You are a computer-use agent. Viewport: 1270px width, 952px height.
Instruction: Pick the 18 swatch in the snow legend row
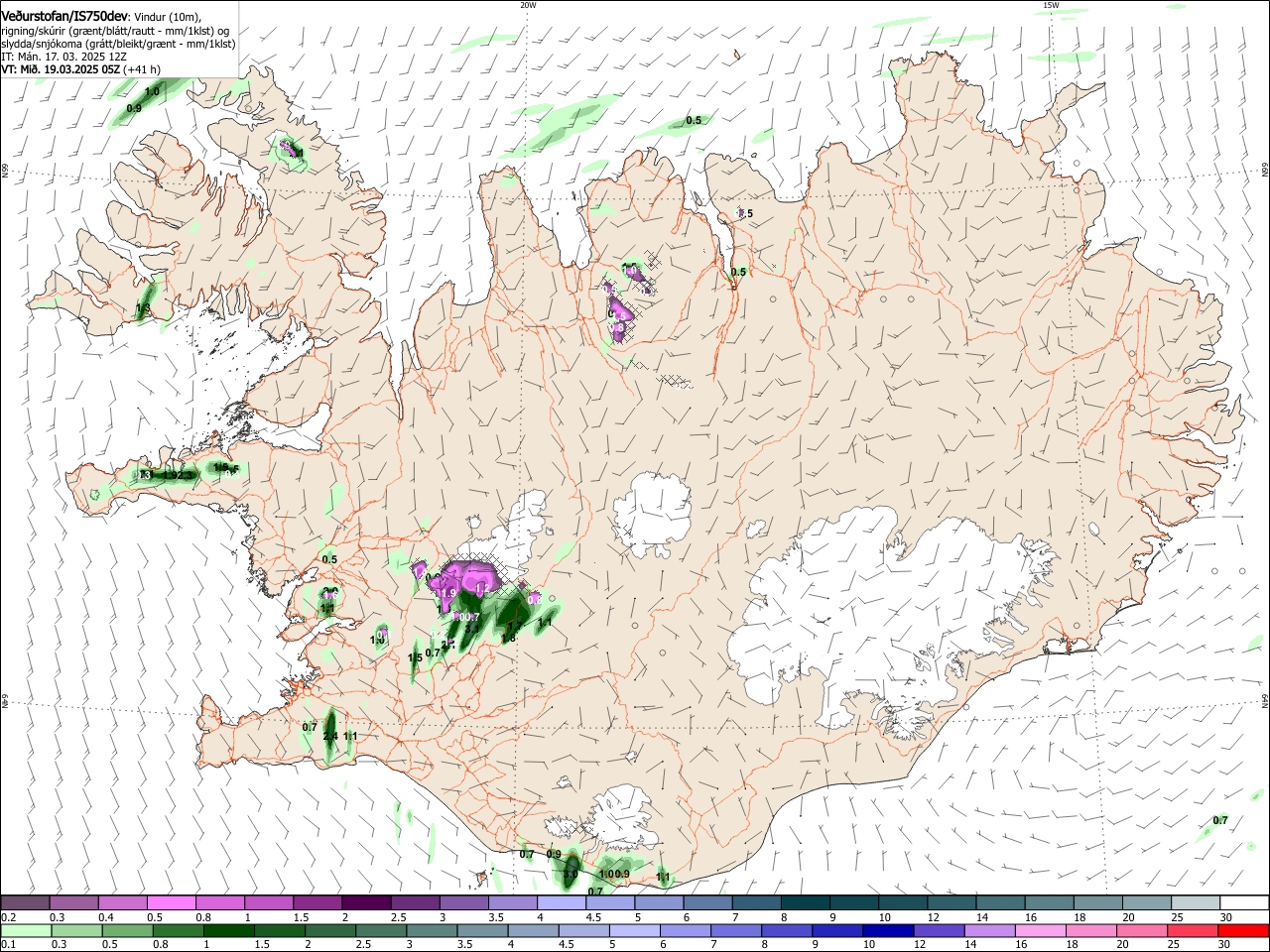1098,903
